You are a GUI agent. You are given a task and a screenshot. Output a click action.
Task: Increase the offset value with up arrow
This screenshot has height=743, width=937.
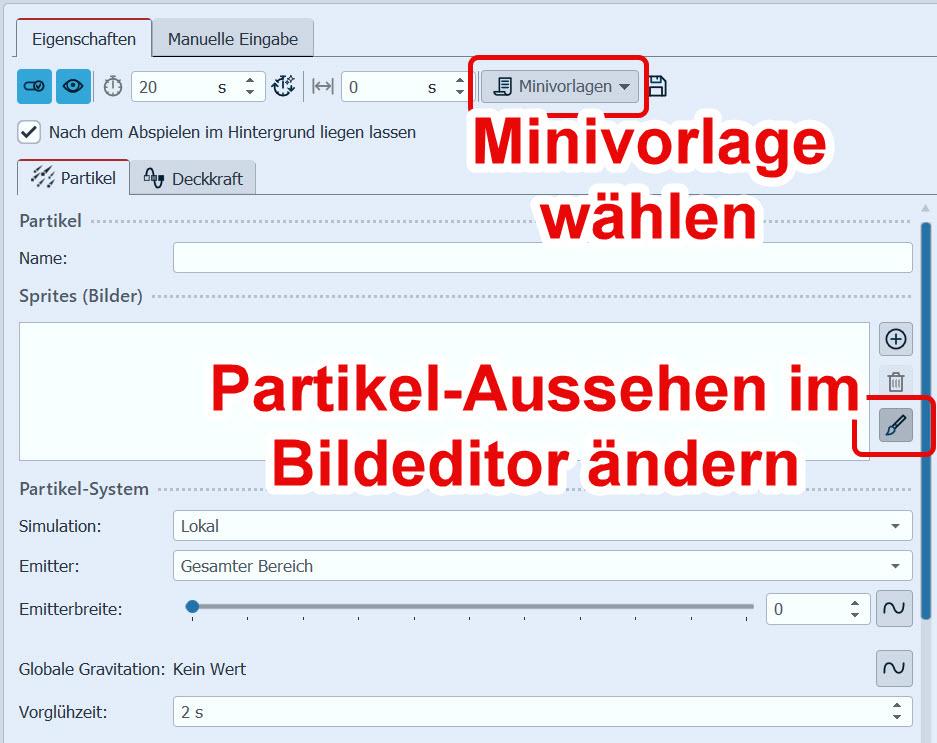click(x=460, y=81)
